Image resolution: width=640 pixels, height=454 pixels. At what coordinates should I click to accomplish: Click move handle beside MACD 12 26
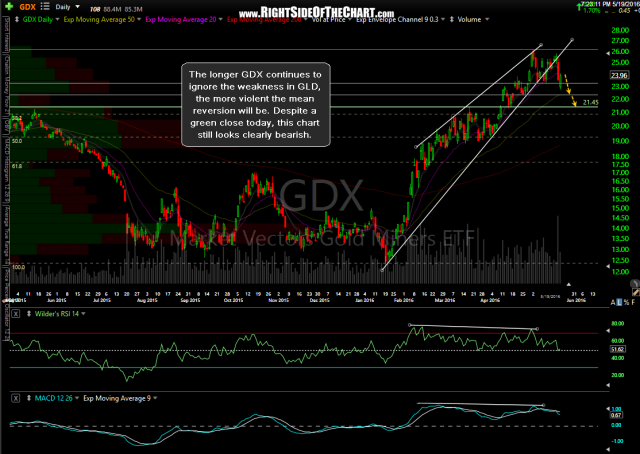(x=29, y=398)
